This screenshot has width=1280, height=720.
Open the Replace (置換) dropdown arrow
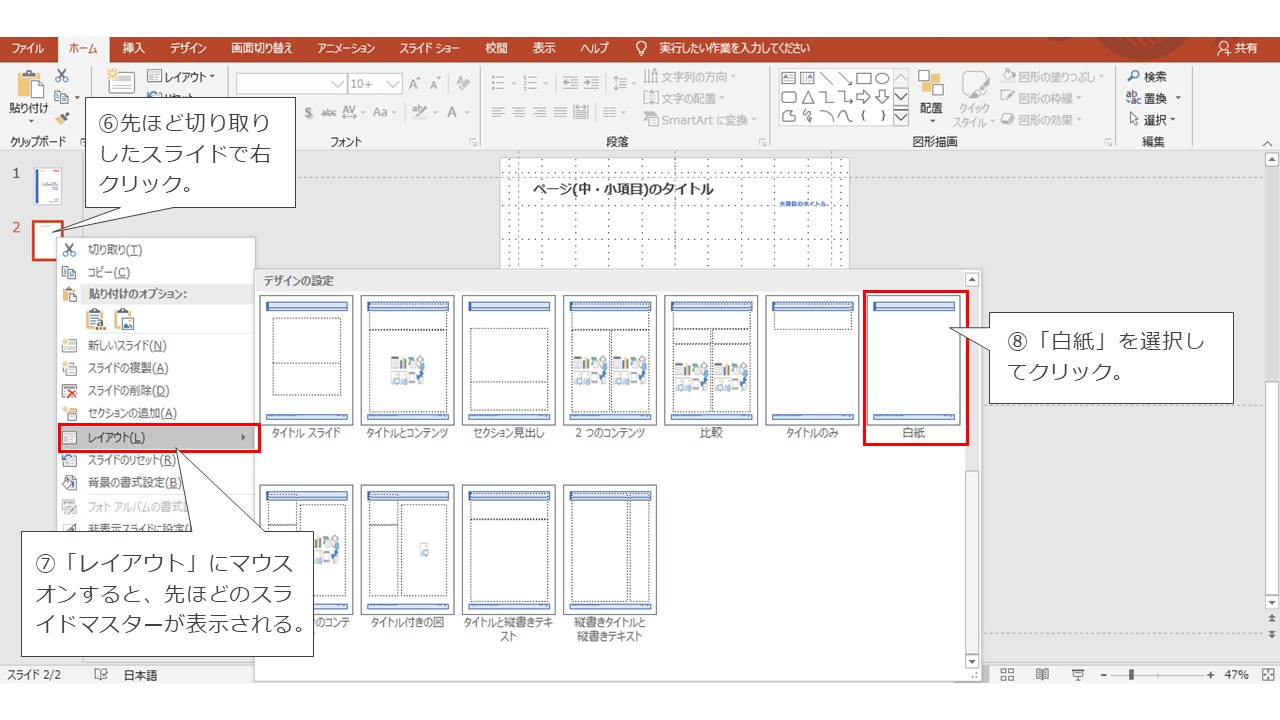click(1178, 98)
